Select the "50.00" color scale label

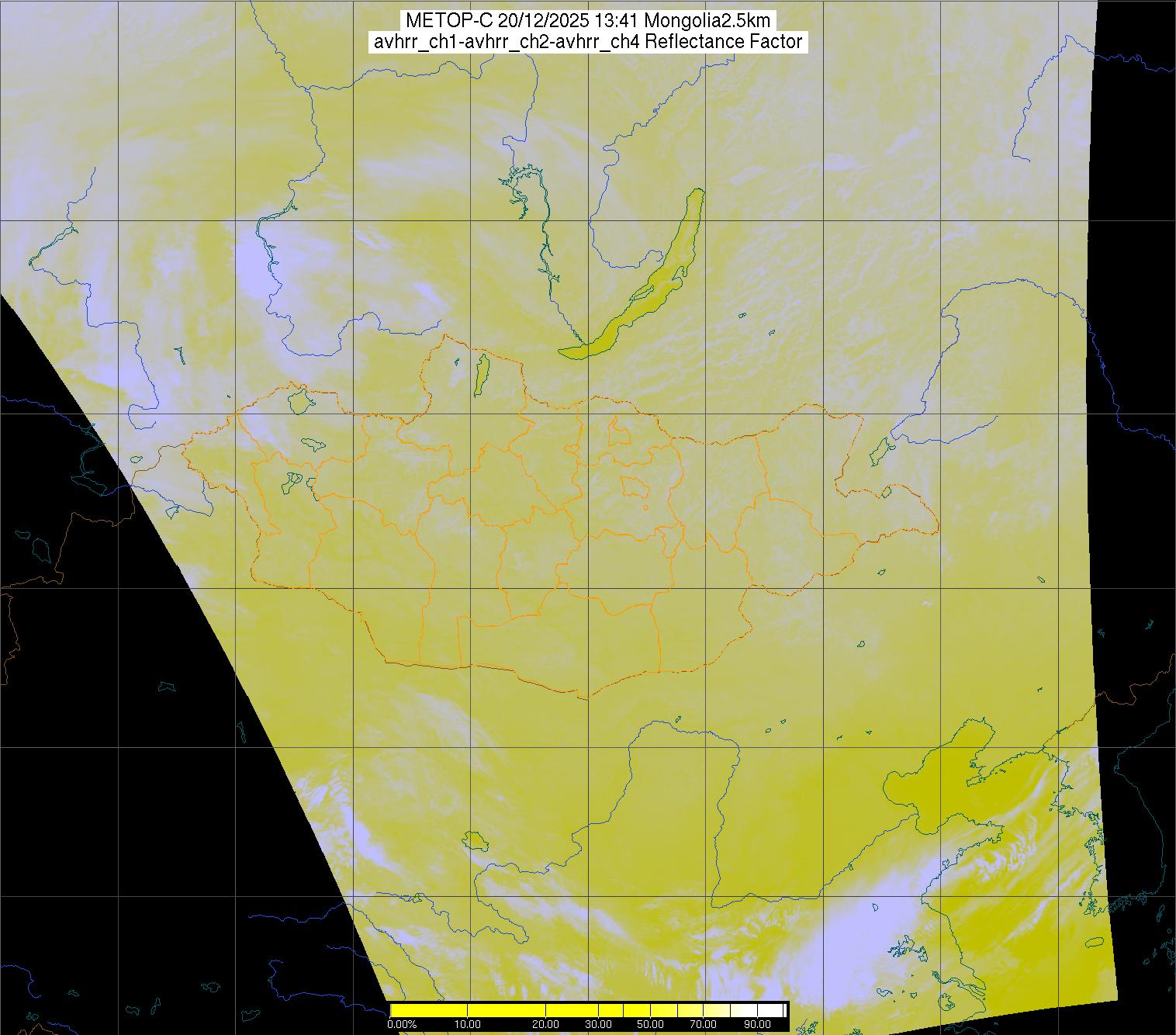point(651,1025)
